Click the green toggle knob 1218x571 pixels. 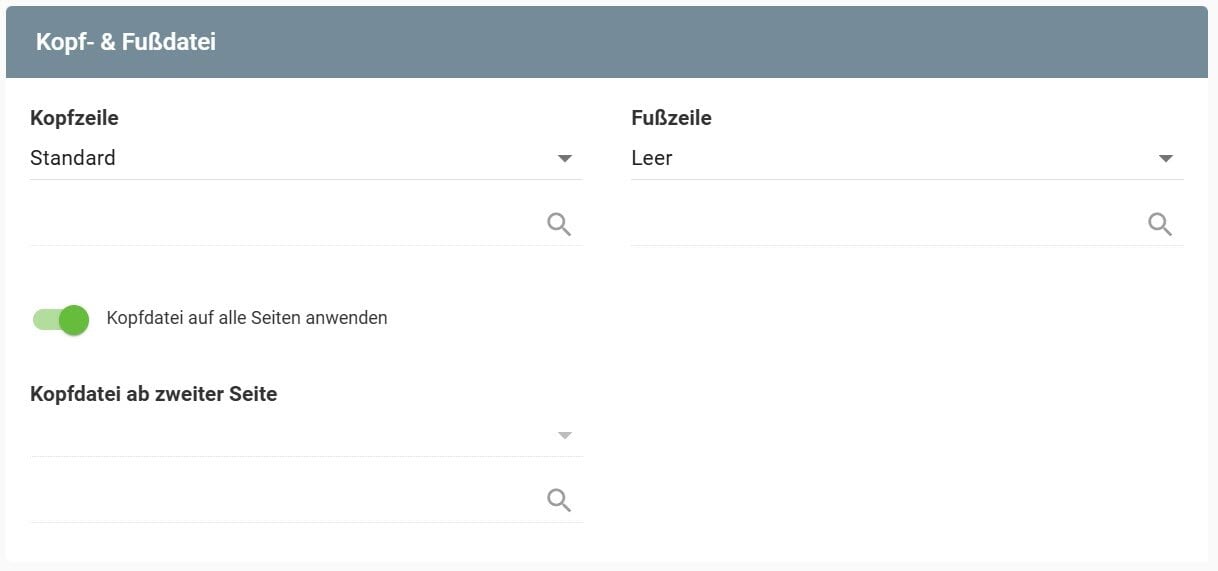pyautogui.click(x=74, y=319)
